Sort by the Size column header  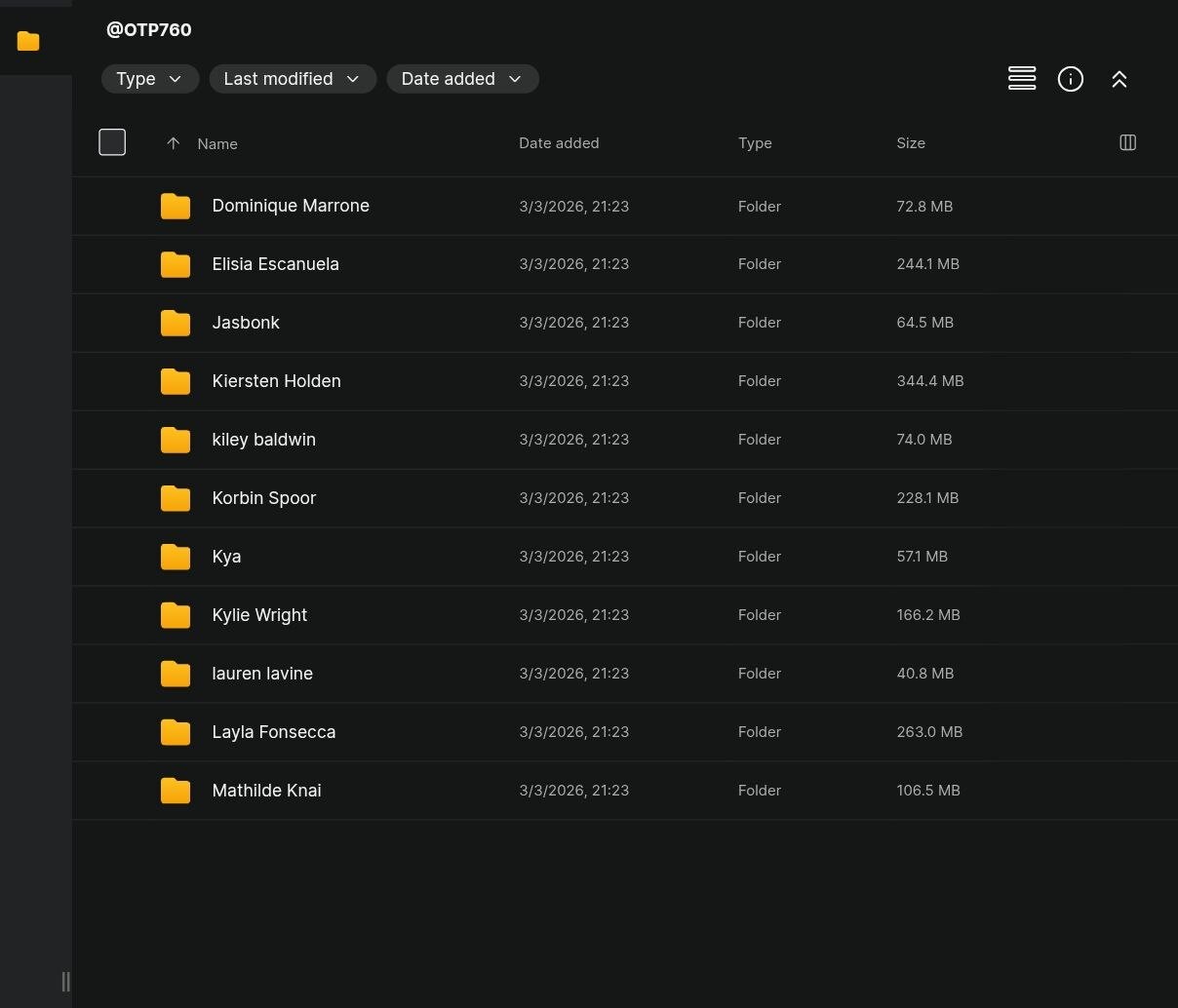tap(910, 143)
